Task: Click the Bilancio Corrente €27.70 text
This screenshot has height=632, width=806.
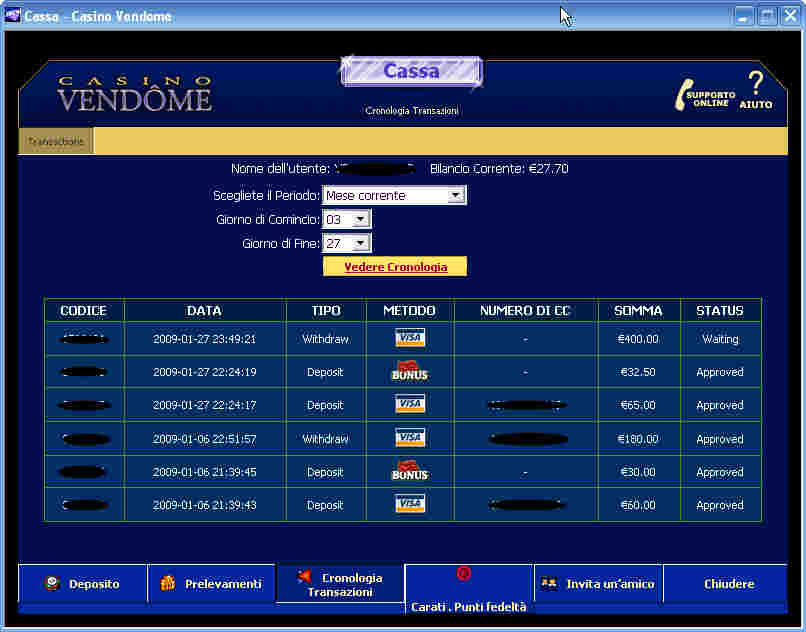Action: (499, 169)
